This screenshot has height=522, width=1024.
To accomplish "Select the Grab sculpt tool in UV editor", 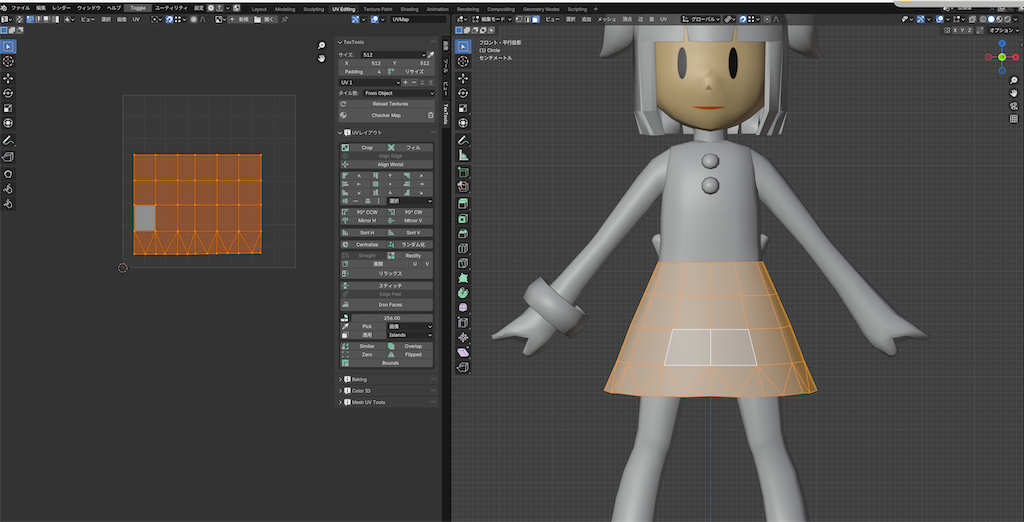I will tap(8, 174).
